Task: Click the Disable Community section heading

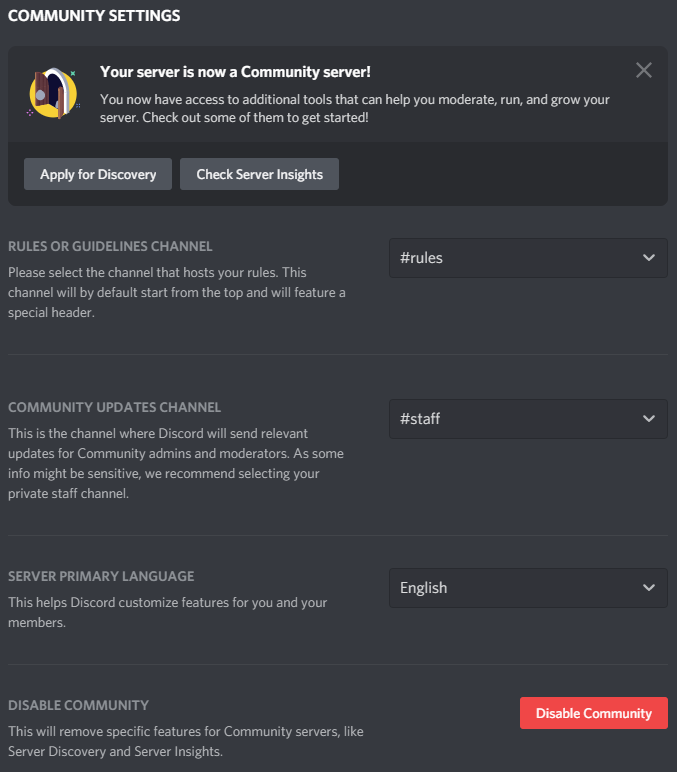Action: point(78,705)
